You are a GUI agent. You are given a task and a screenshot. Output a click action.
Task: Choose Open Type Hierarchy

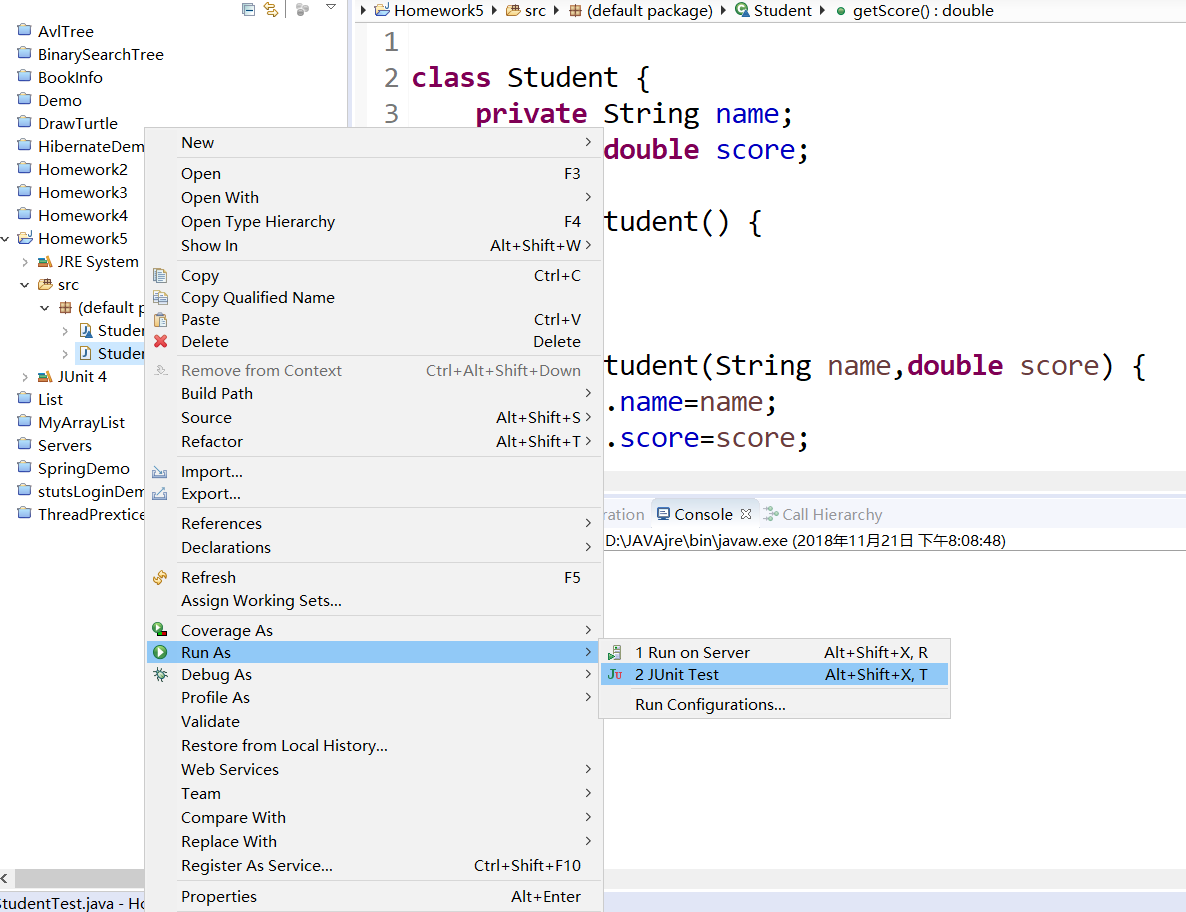pyautogui.click(x=374, y=222)
